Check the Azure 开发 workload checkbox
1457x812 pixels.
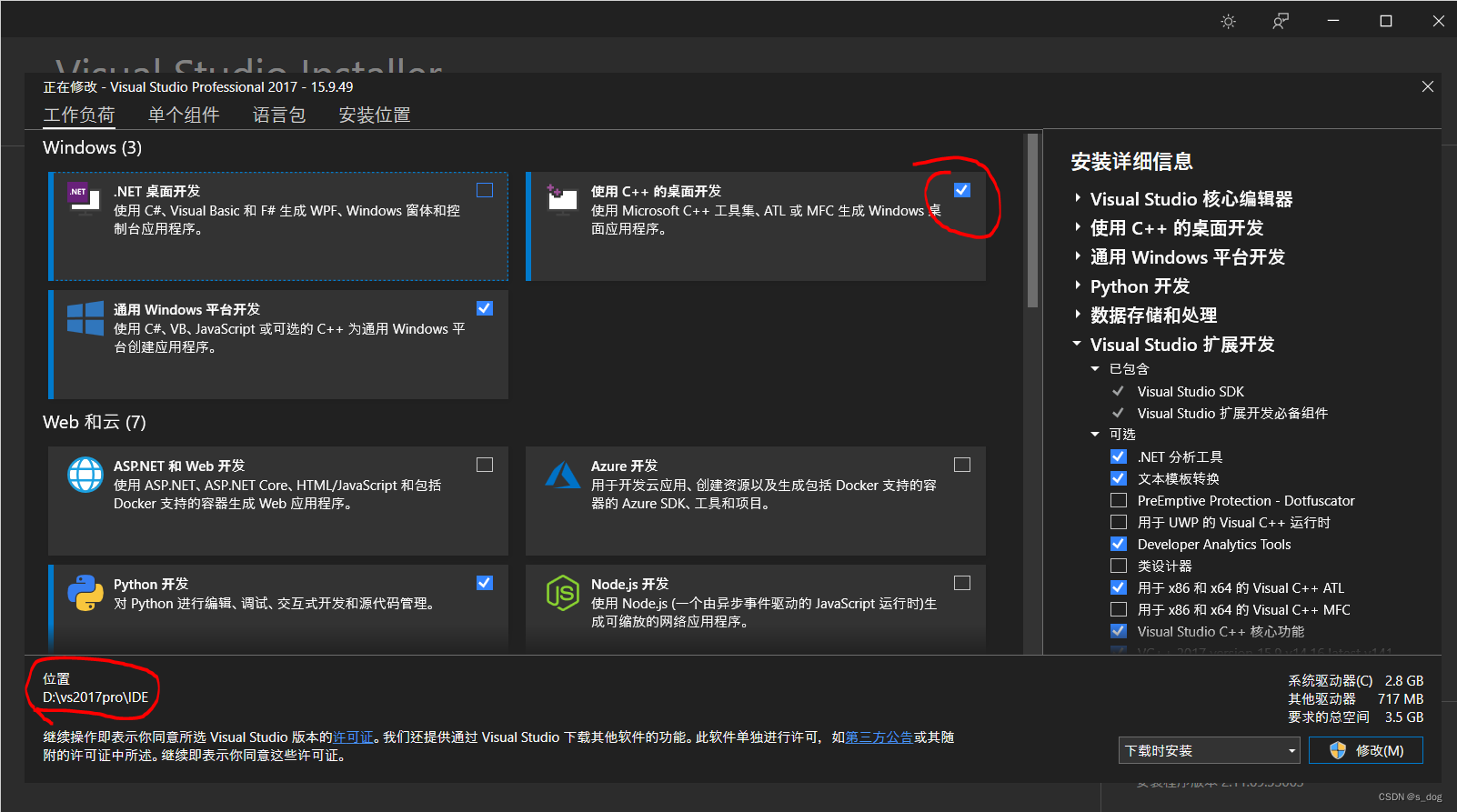pos(962,465)
